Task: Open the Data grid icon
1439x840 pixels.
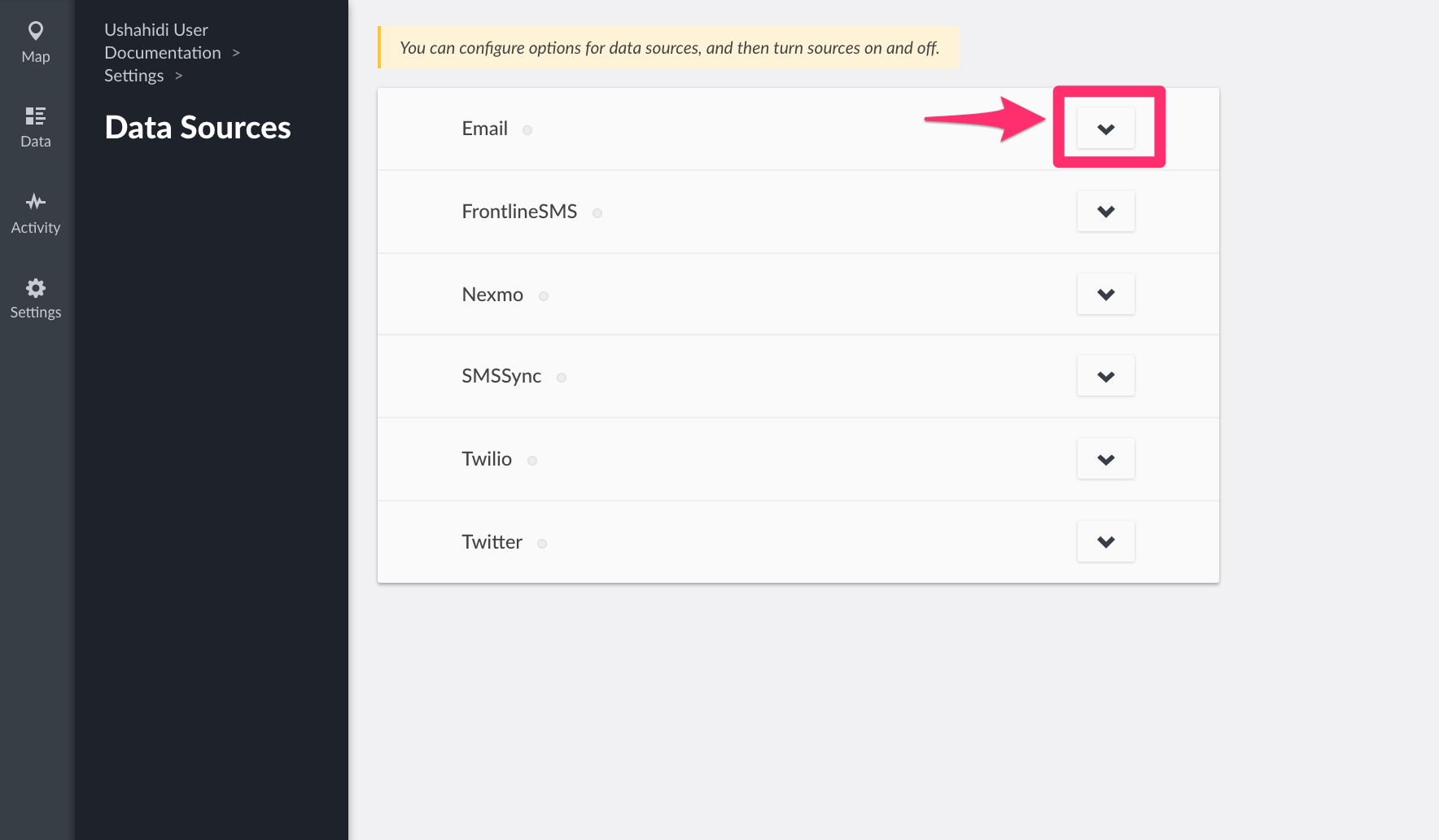Action: pos(36,116)
